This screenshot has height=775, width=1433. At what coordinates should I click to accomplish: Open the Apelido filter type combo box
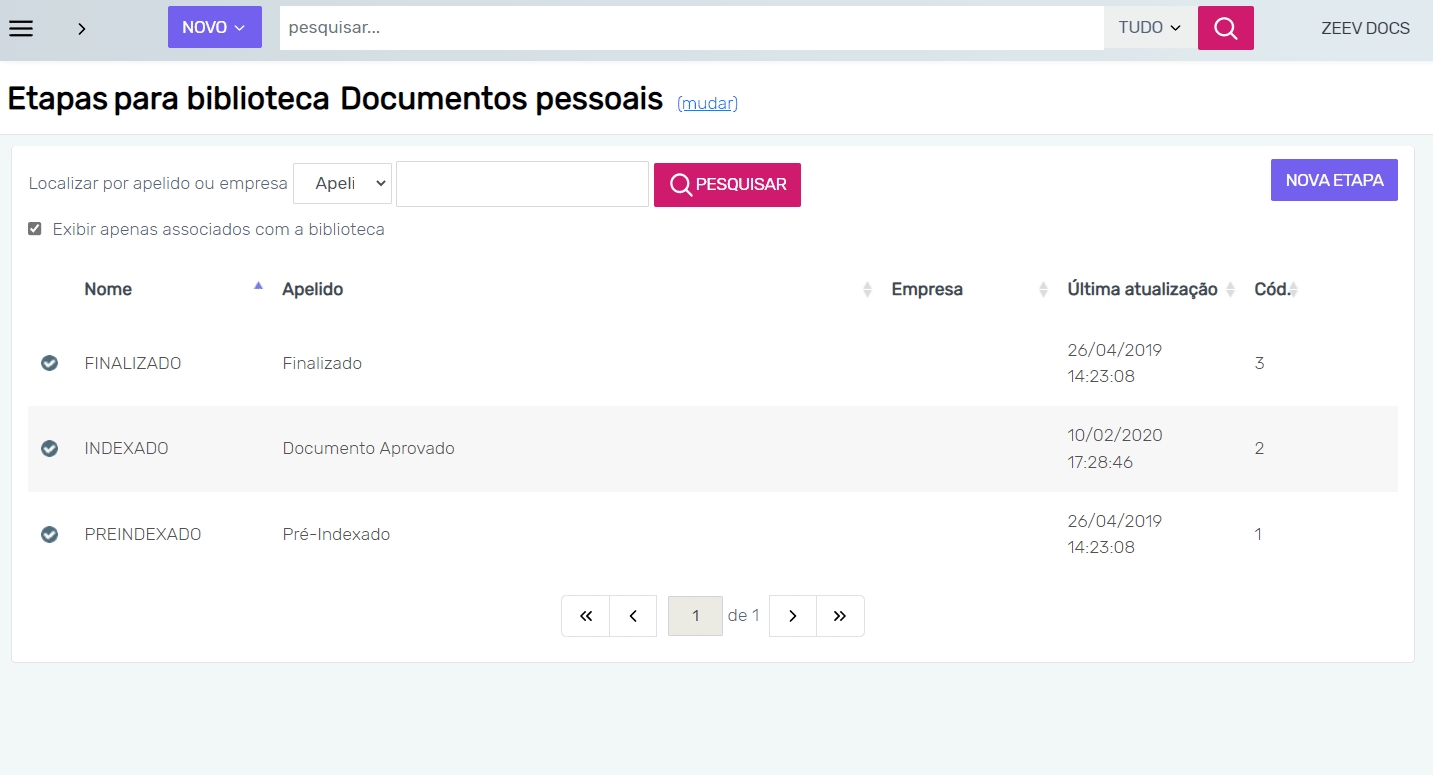[x=342, y=184]
